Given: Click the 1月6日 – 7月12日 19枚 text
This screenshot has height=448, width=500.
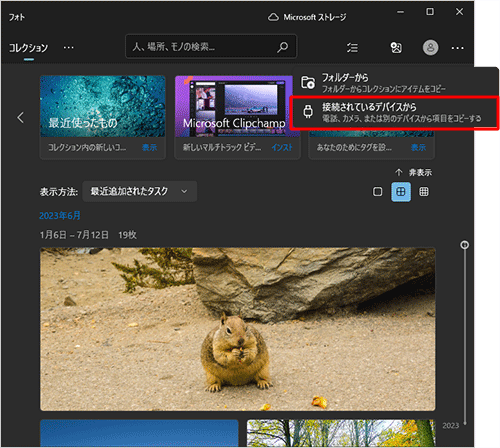Looking at the screenshot, I should (88, 235).
